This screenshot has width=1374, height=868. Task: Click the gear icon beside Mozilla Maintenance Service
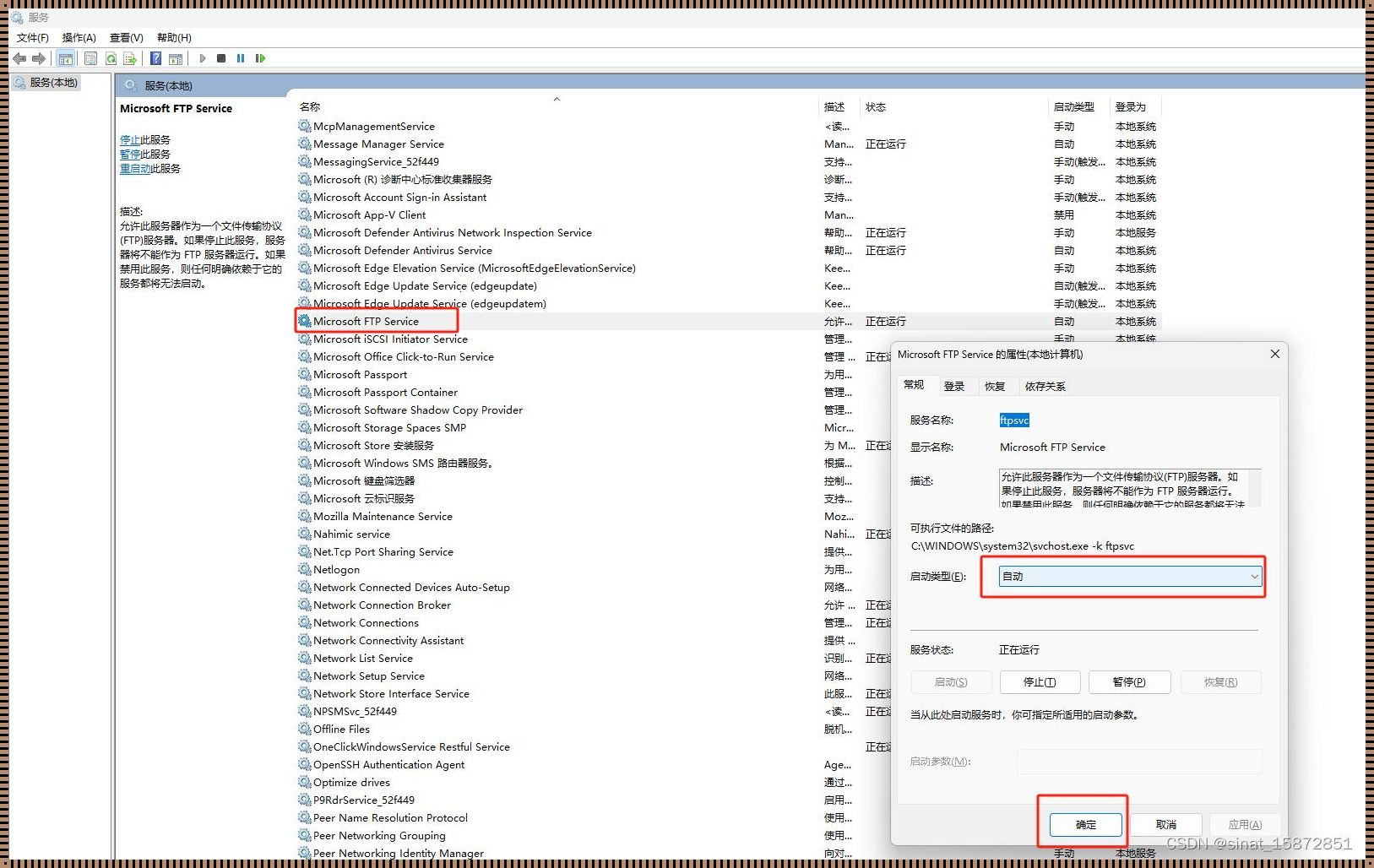tap(305, 516)
